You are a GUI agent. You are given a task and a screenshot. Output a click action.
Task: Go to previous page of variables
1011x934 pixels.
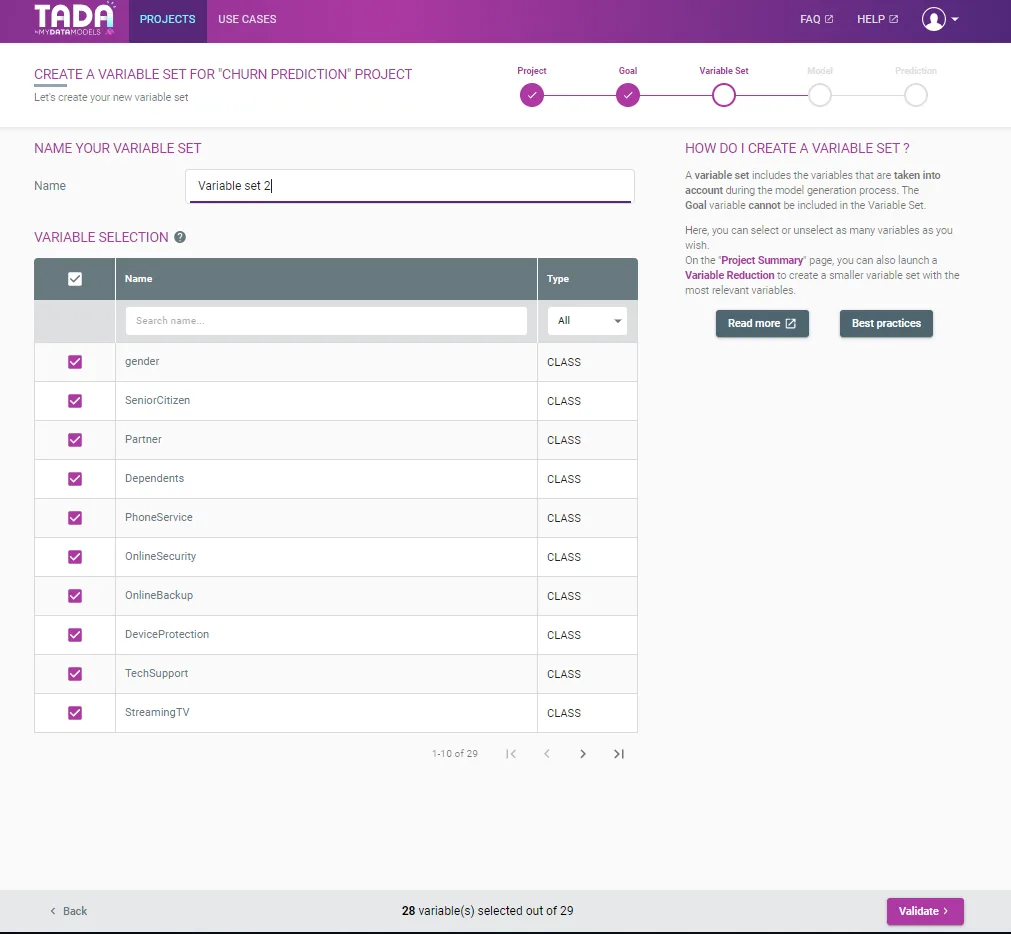[547, 754]
